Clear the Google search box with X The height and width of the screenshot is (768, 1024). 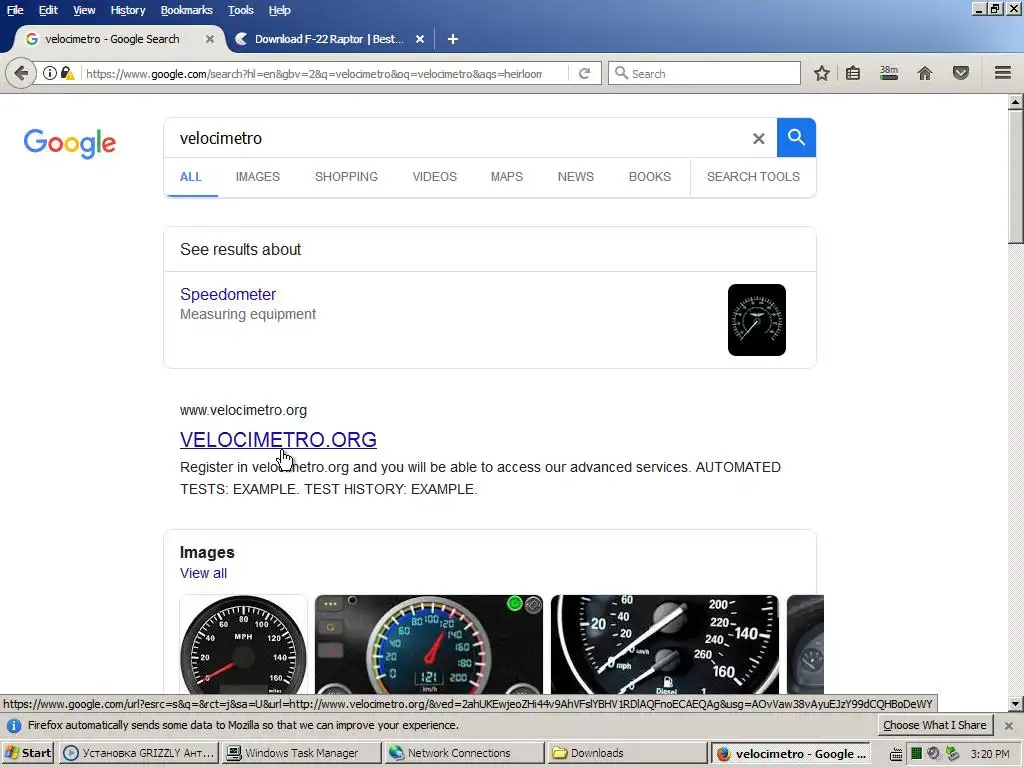[x=758, y=138]
